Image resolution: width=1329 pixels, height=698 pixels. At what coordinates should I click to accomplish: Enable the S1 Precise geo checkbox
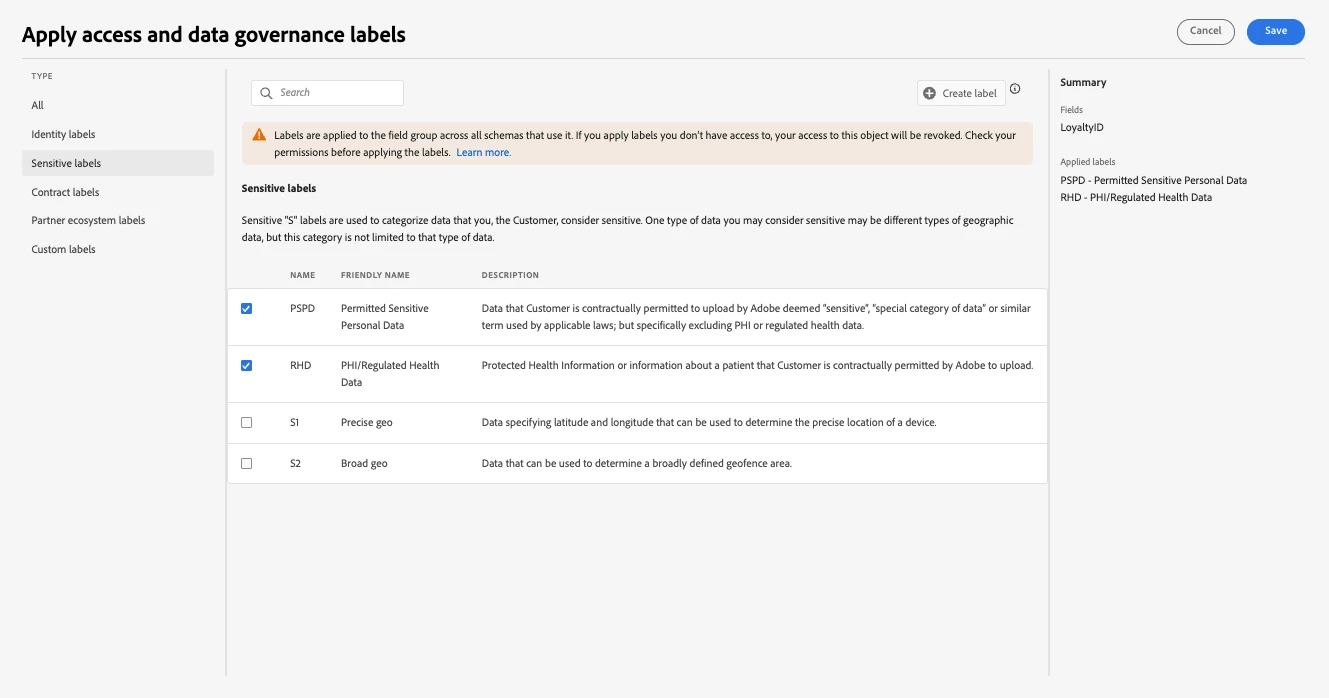click(247, 423)
